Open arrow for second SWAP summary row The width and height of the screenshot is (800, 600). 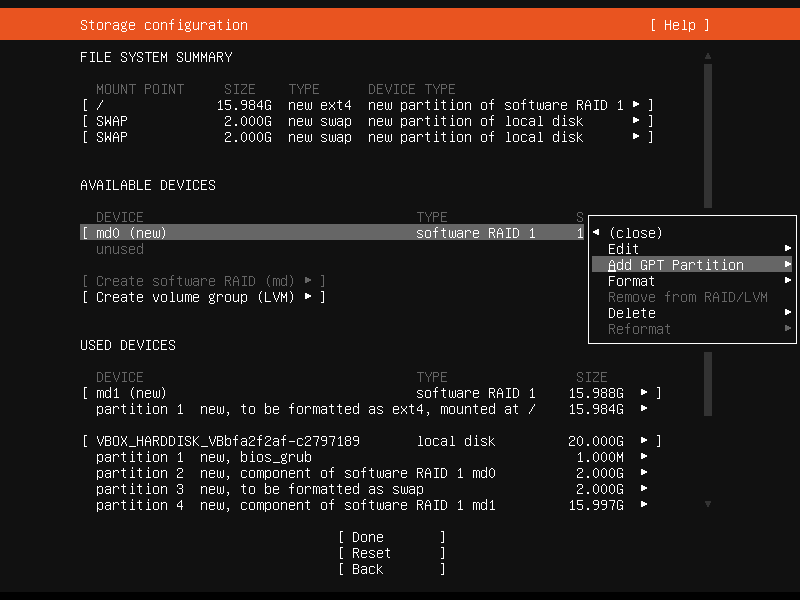pyautogui.click(x=636, y=136)
